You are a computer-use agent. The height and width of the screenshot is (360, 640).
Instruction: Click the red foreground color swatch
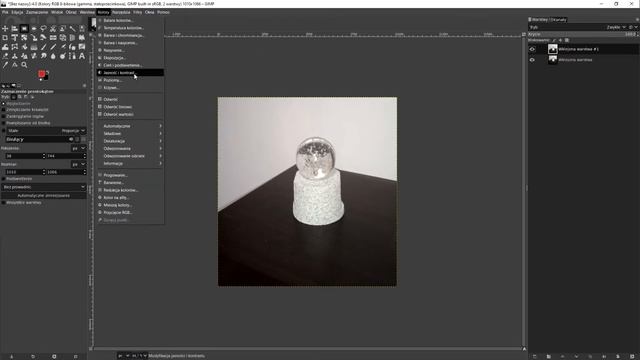click(x=41, y=73)
